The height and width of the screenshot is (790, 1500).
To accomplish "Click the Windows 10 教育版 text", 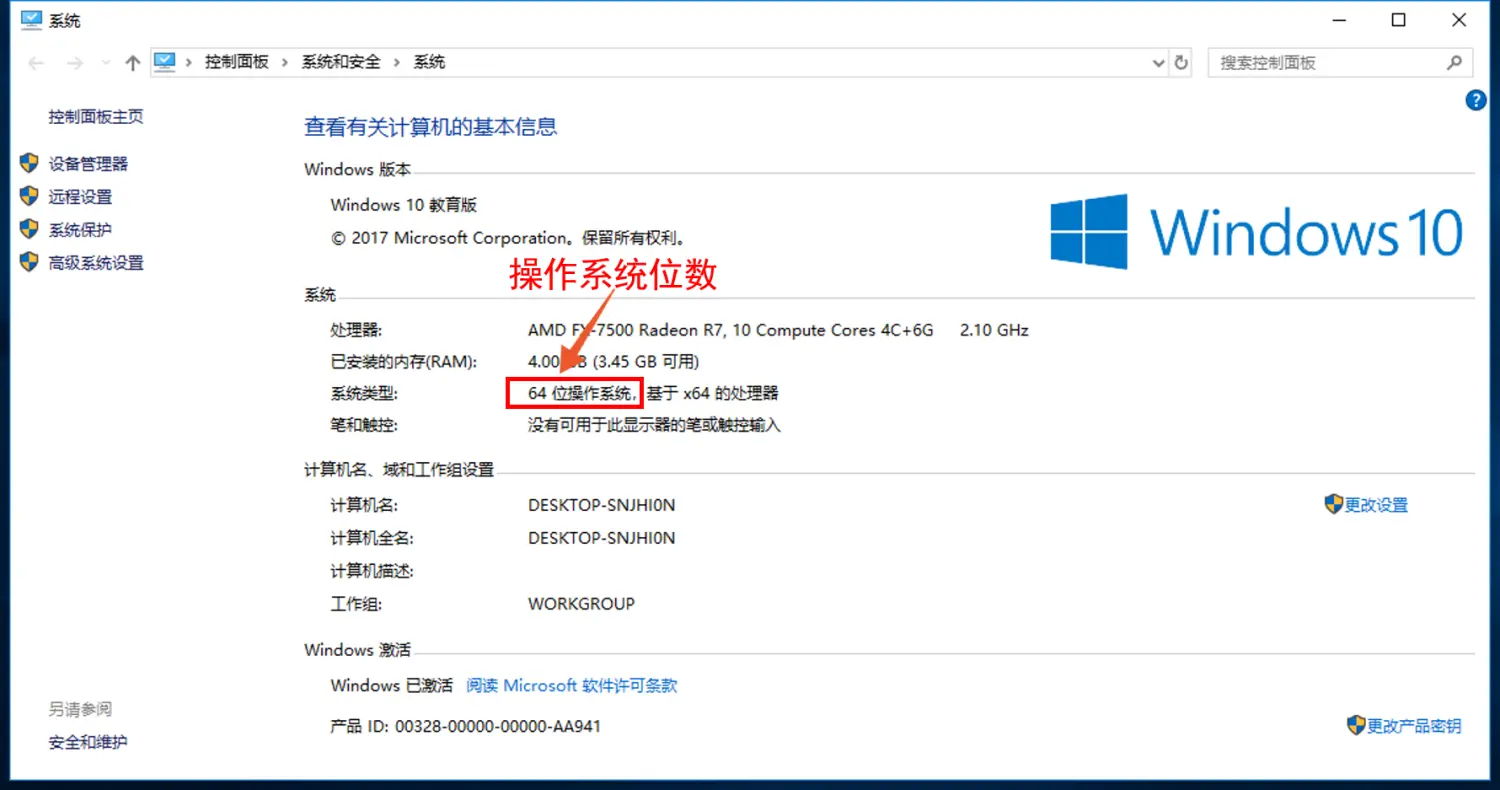I will click(404, 205).
